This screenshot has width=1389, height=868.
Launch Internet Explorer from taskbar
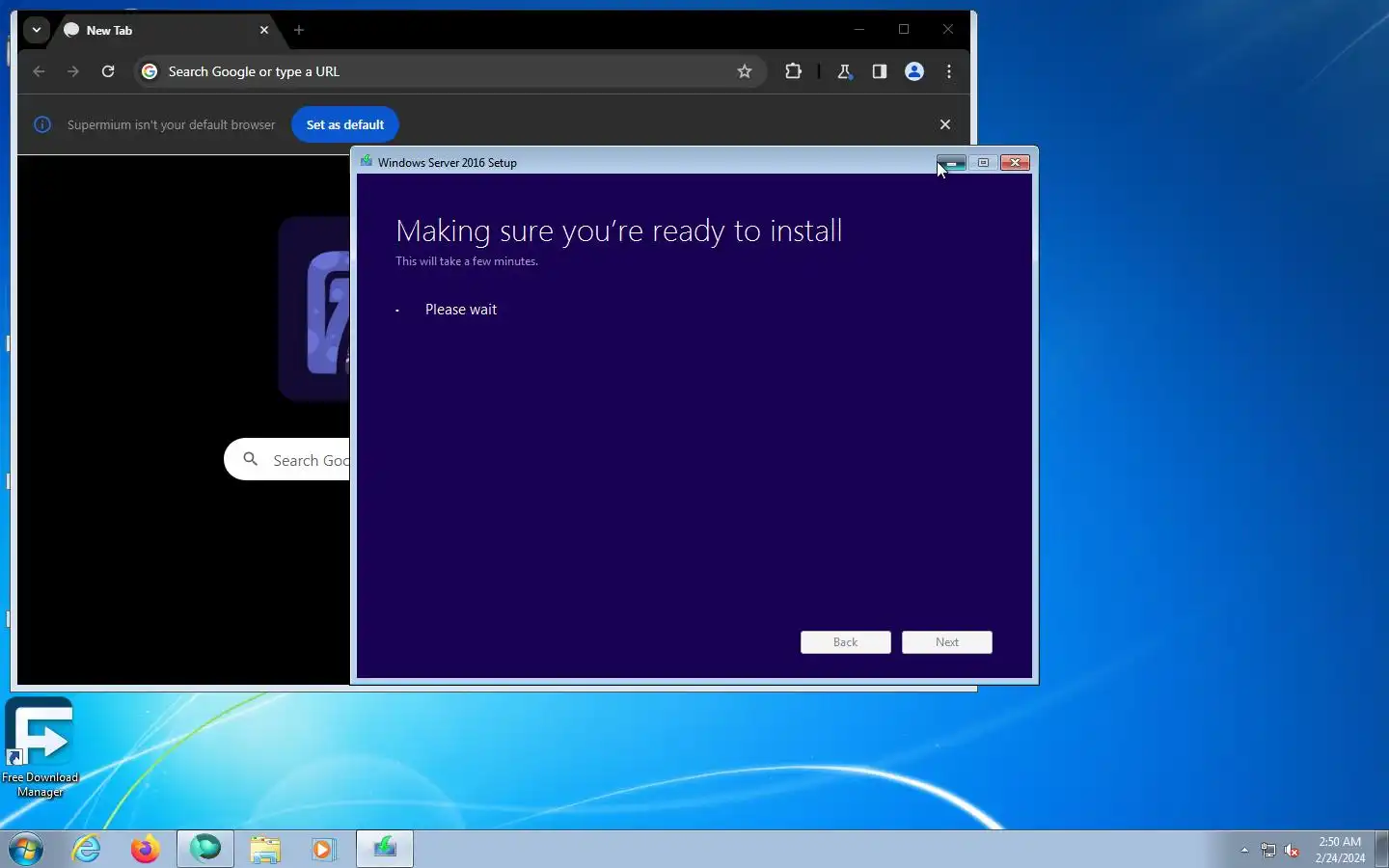click(x=87, y=850)
